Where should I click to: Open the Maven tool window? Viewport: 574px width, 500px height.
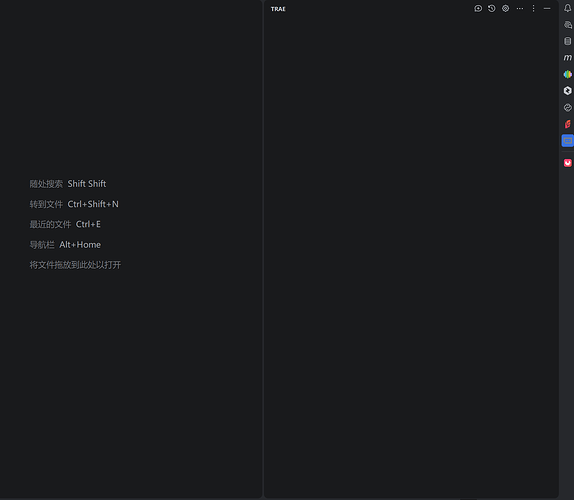click(x=567, y=57)
